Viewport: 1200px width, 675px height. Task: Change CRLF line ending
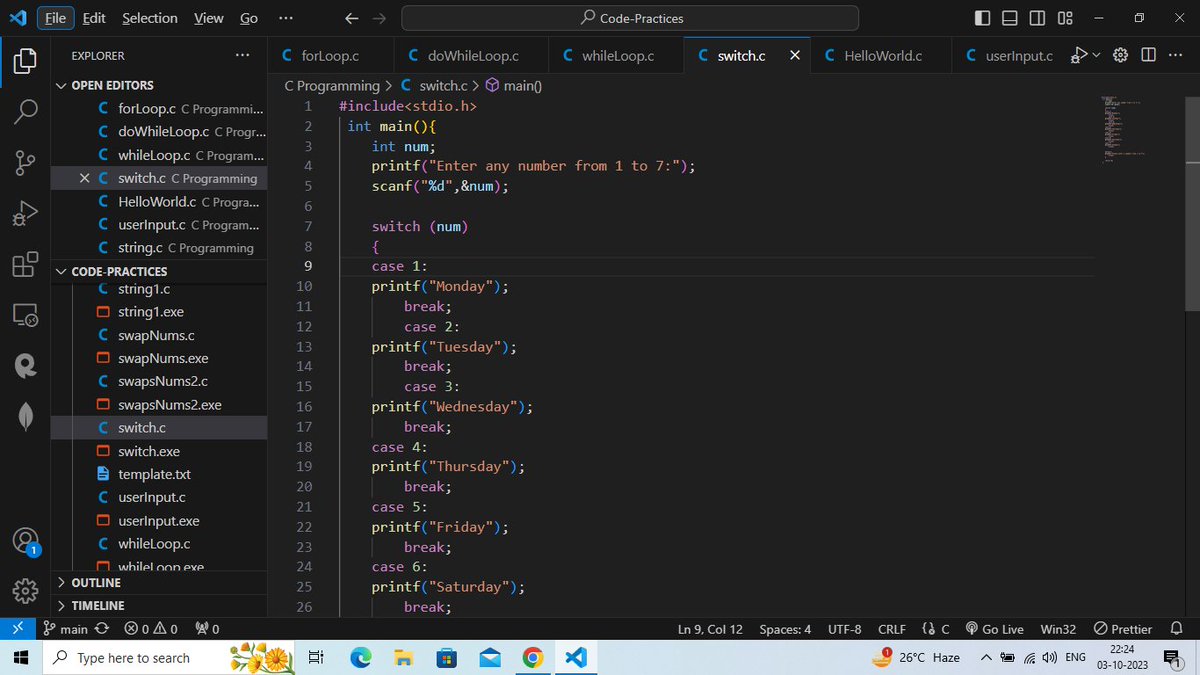coord(891,629)
